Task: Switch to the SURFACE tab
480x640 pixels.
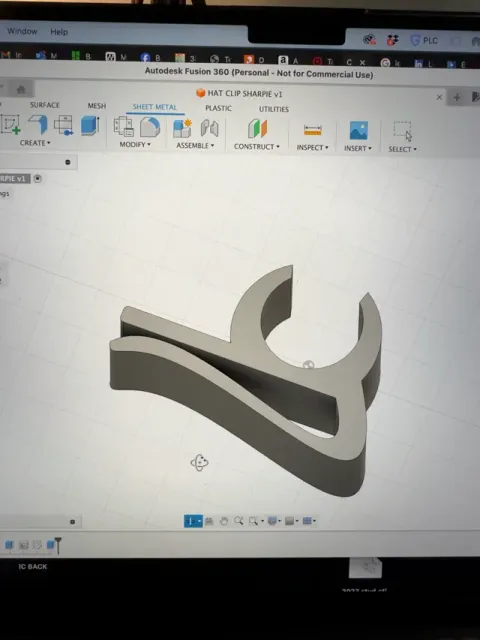Action: coord(45,105)
